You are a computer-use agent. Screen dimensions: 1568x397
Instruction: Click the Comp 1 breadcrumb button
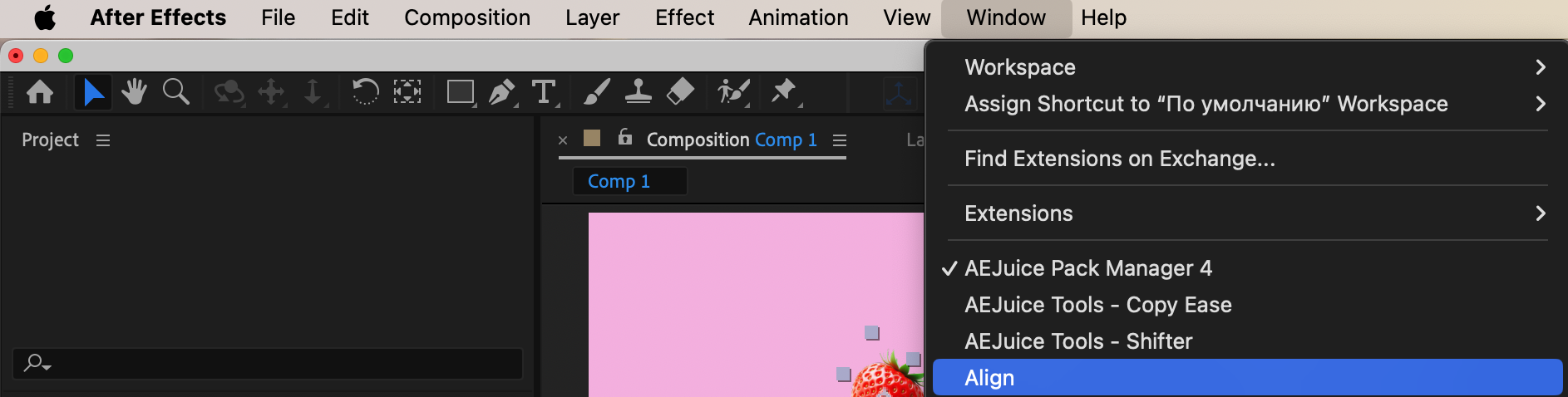point(619,181)
